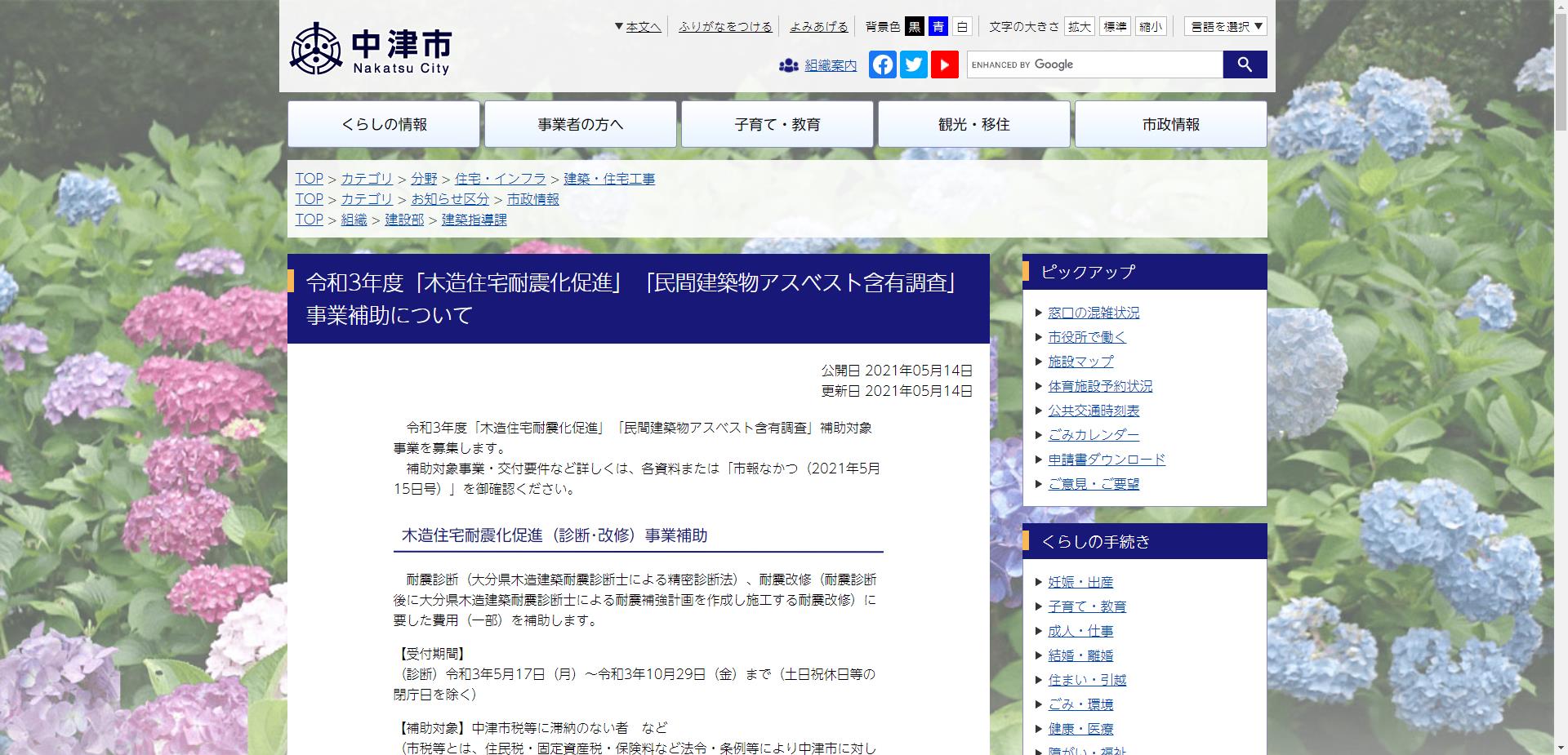Open the city's Twitter account
The width and height of the screenshot is (1568, 755).
tap(914, 64)
